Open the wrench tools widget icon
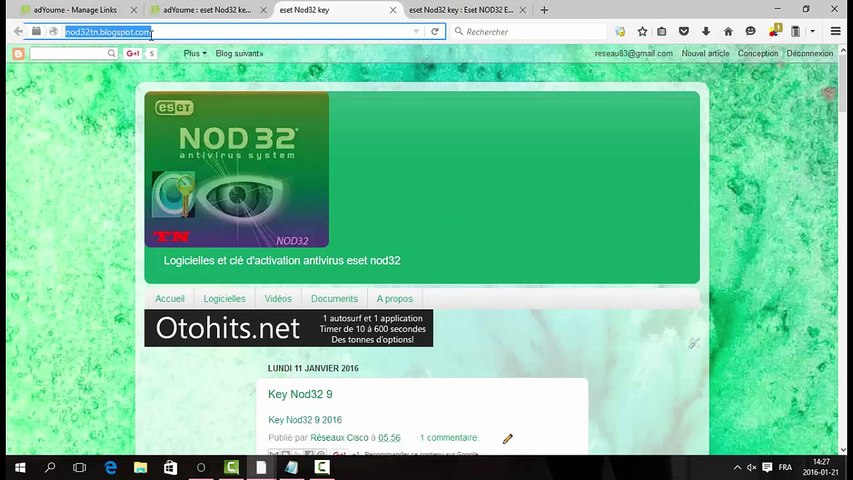853x480 pixels. pos(694,343)
